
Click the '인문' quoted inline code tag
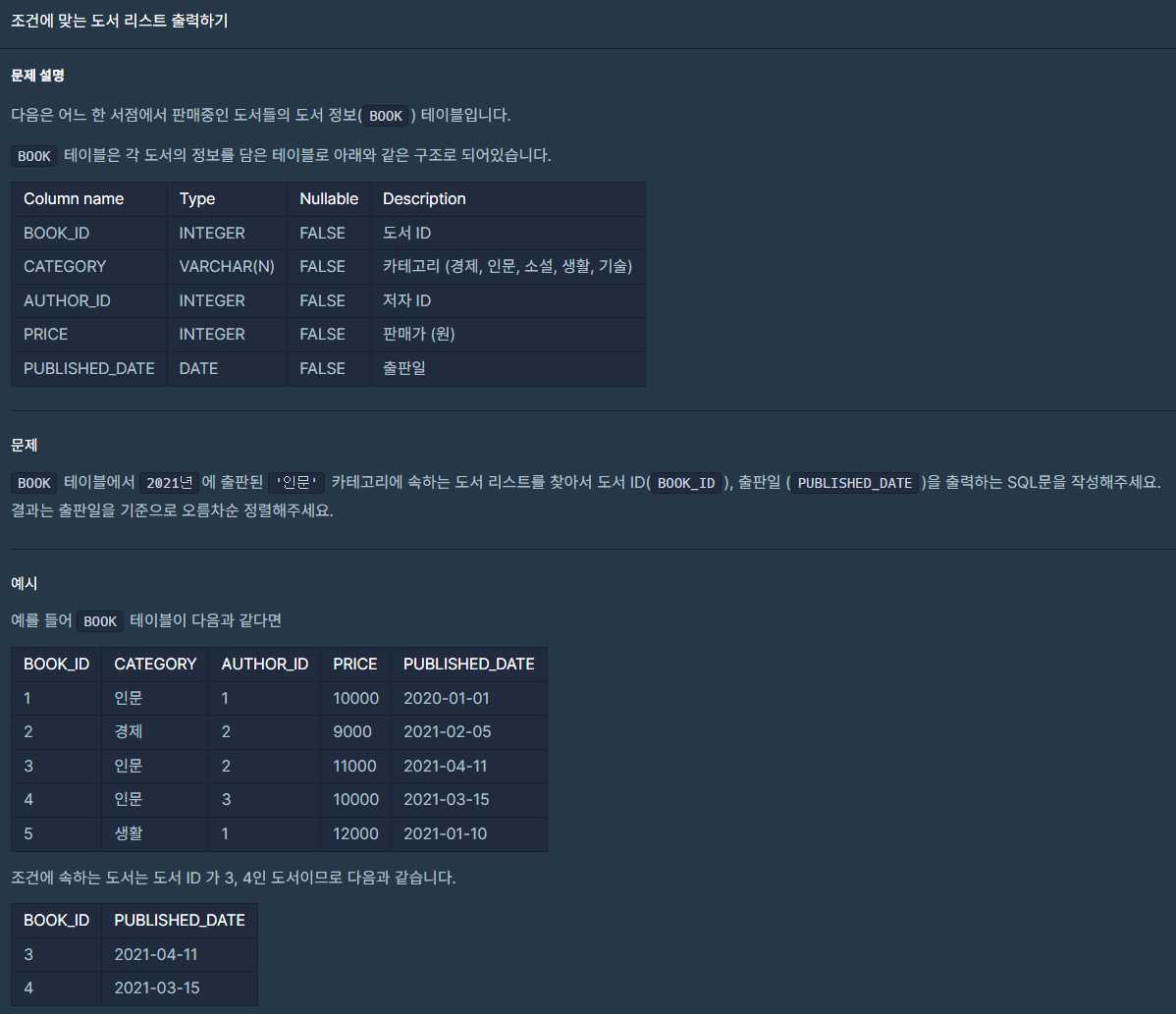coord(295,483)
